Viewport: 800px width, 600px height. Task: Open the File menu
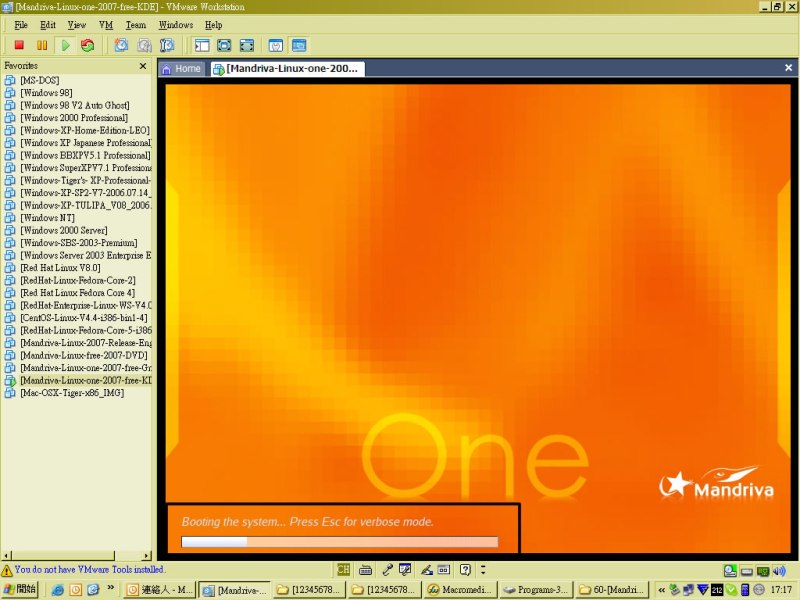click(x=21, y=25)
